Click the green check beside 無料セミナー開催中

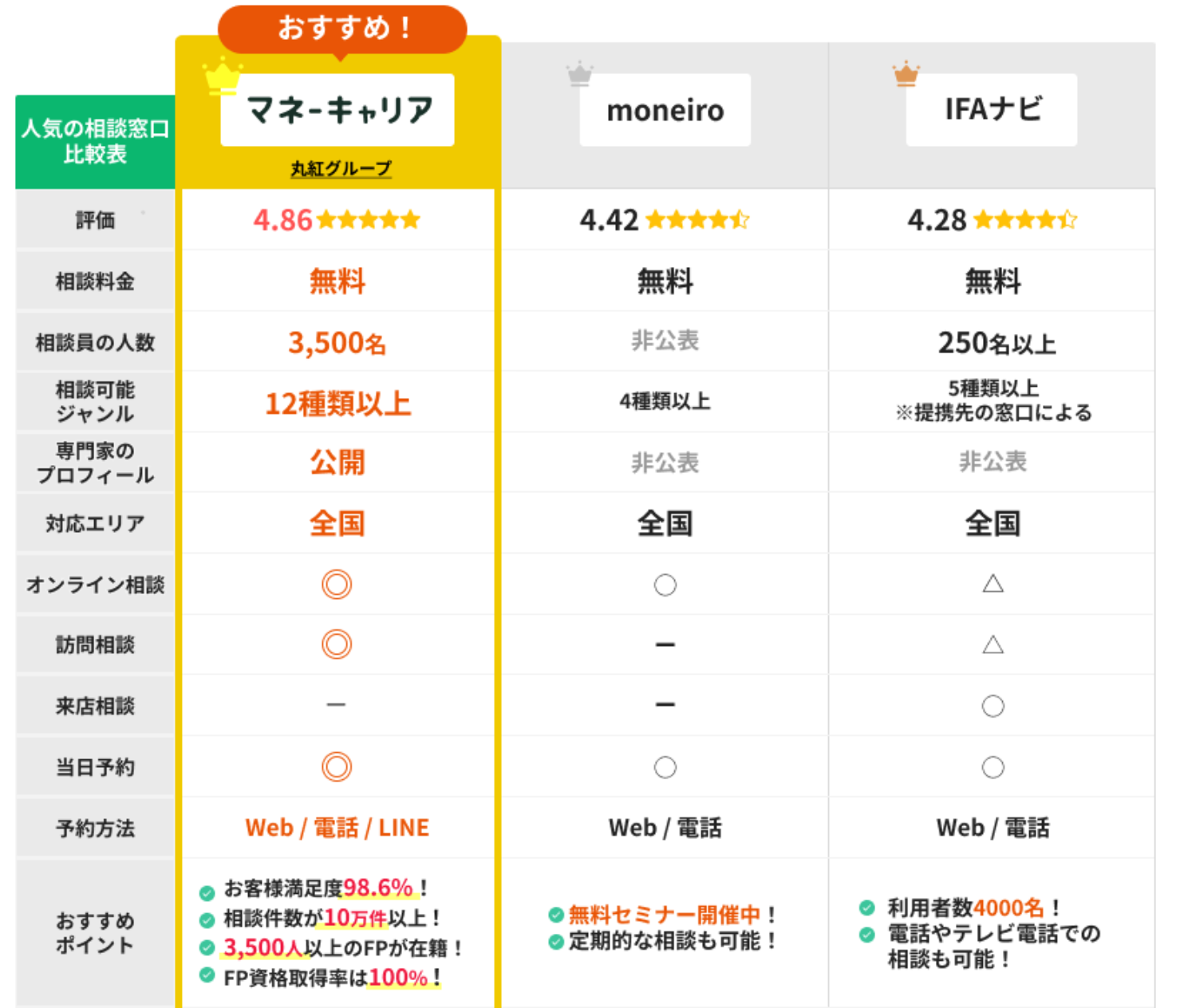coord(556,915)
